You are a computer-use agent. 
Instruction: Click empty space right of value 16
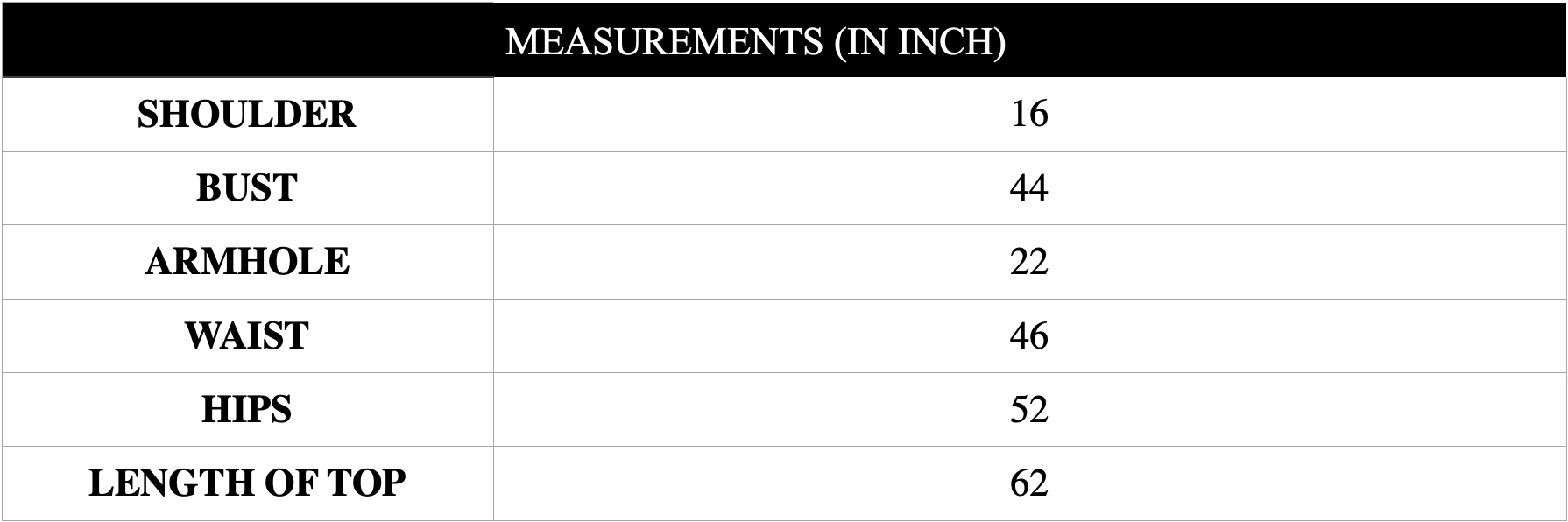[1307, 114]
